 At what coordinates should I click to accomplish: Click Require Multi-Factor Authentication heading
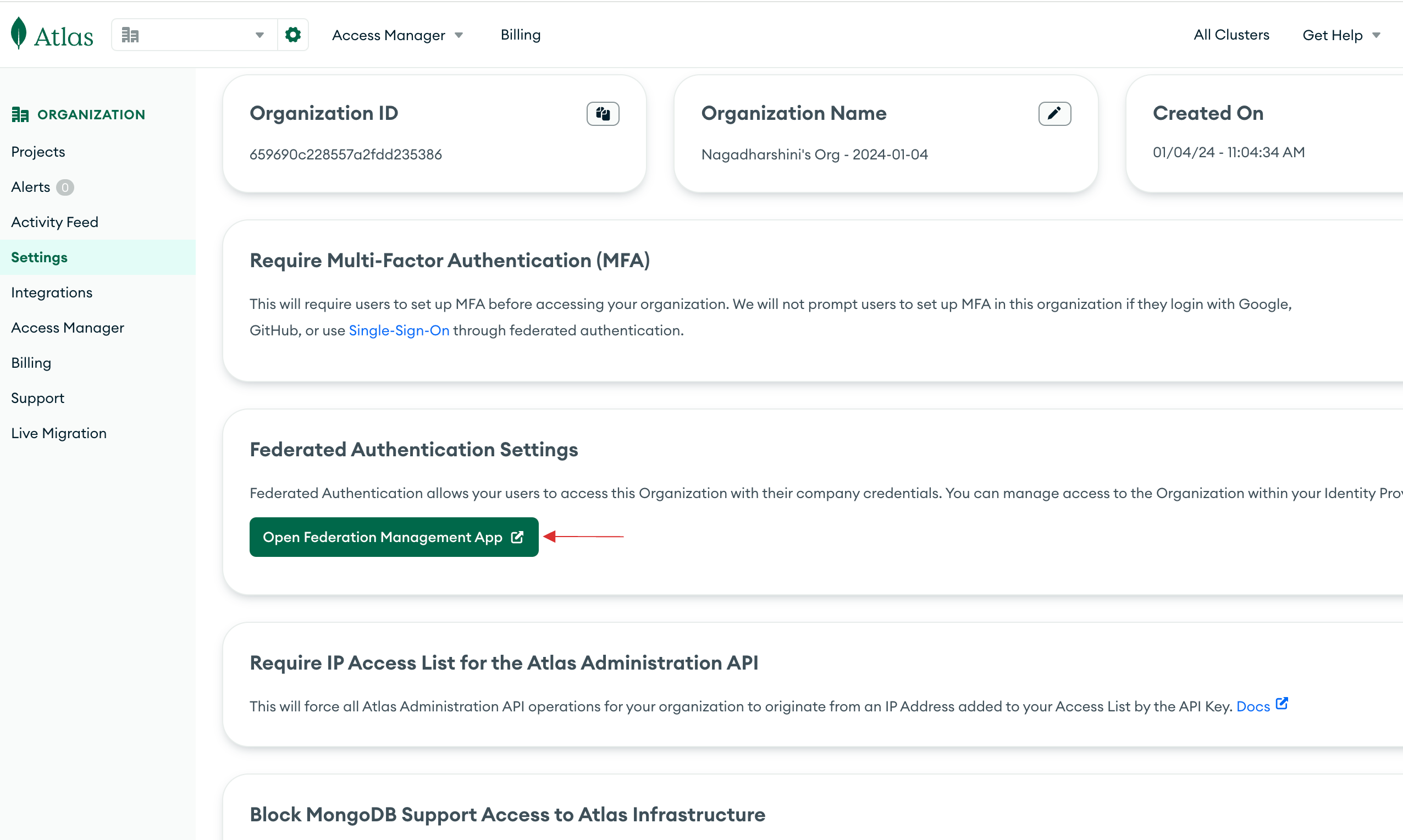tap(449, 261)
